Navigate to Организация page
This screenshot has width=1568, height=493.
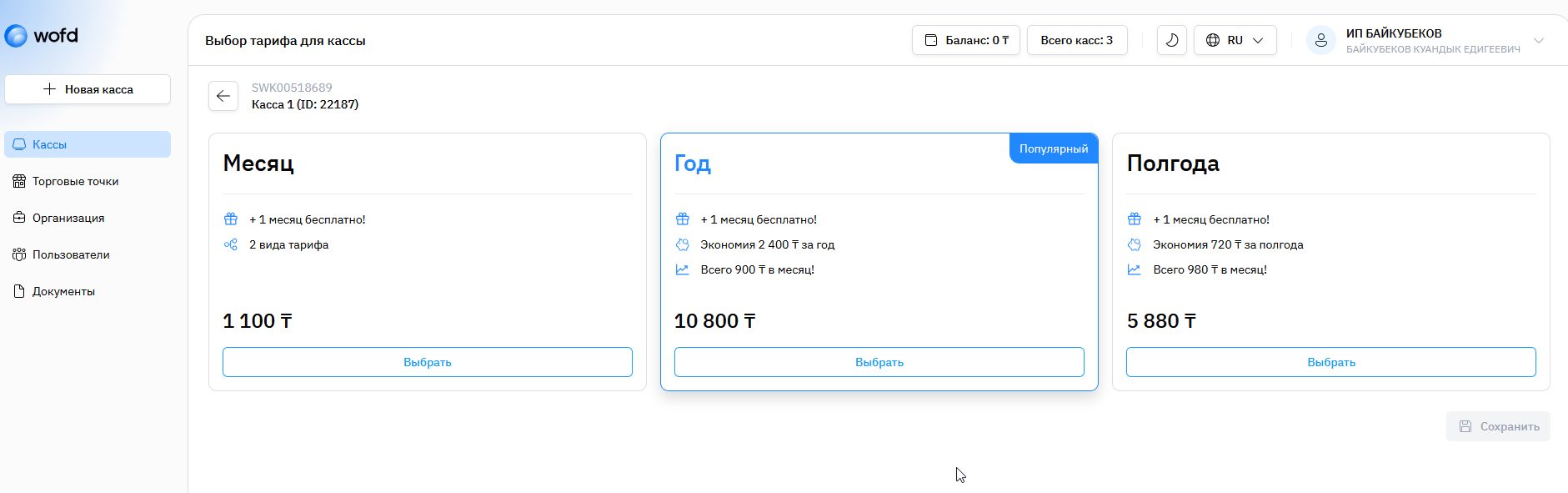[68, 218]
